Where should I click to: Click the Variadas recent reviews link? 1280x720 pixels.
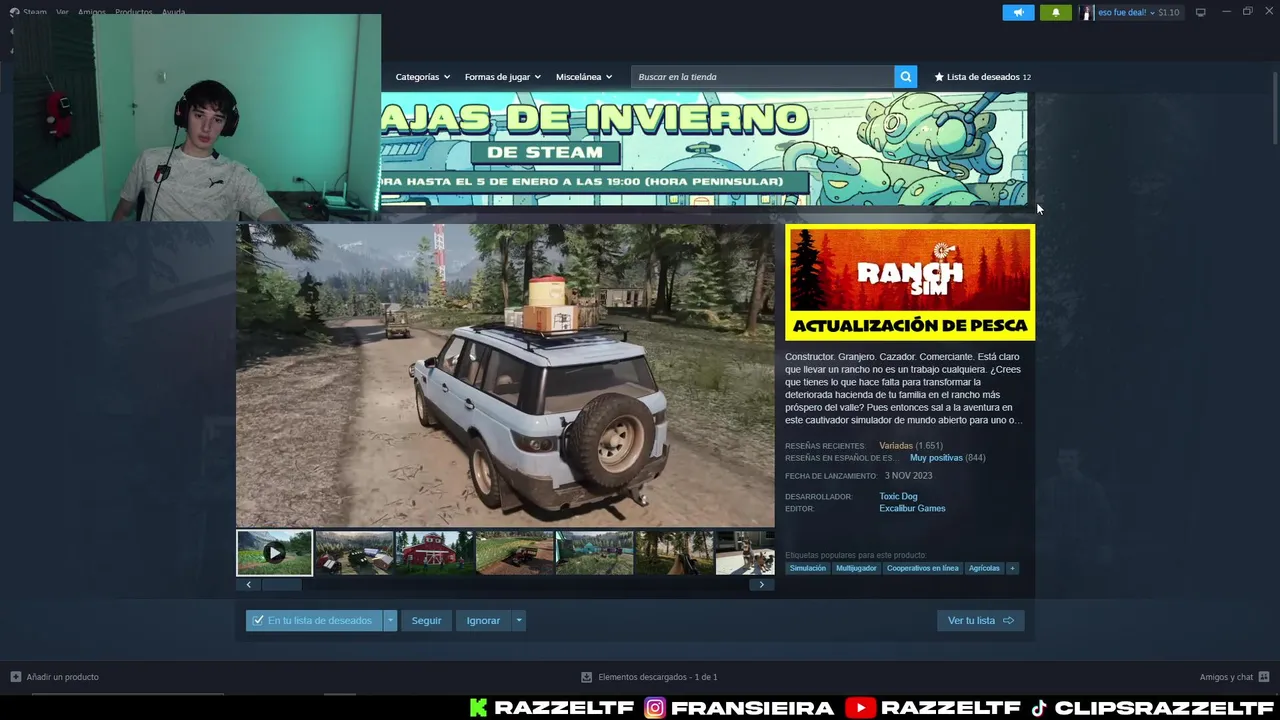pos(896,445)
